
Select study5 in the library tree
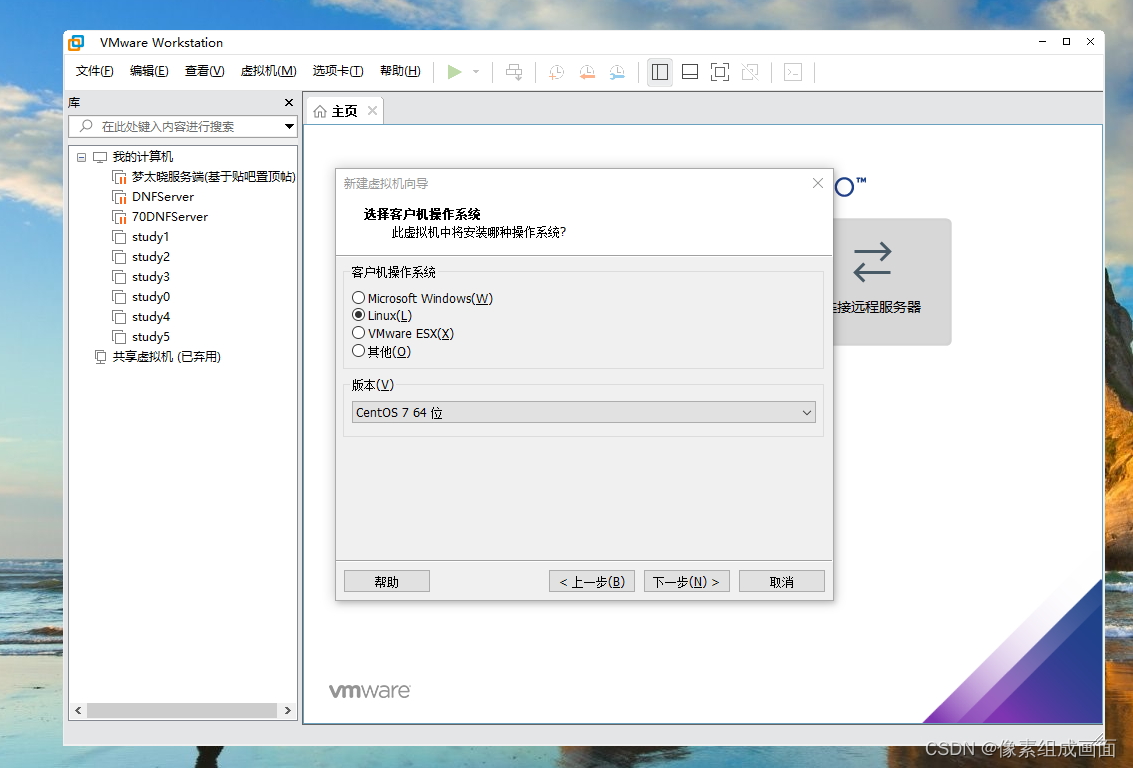point(150,337)
